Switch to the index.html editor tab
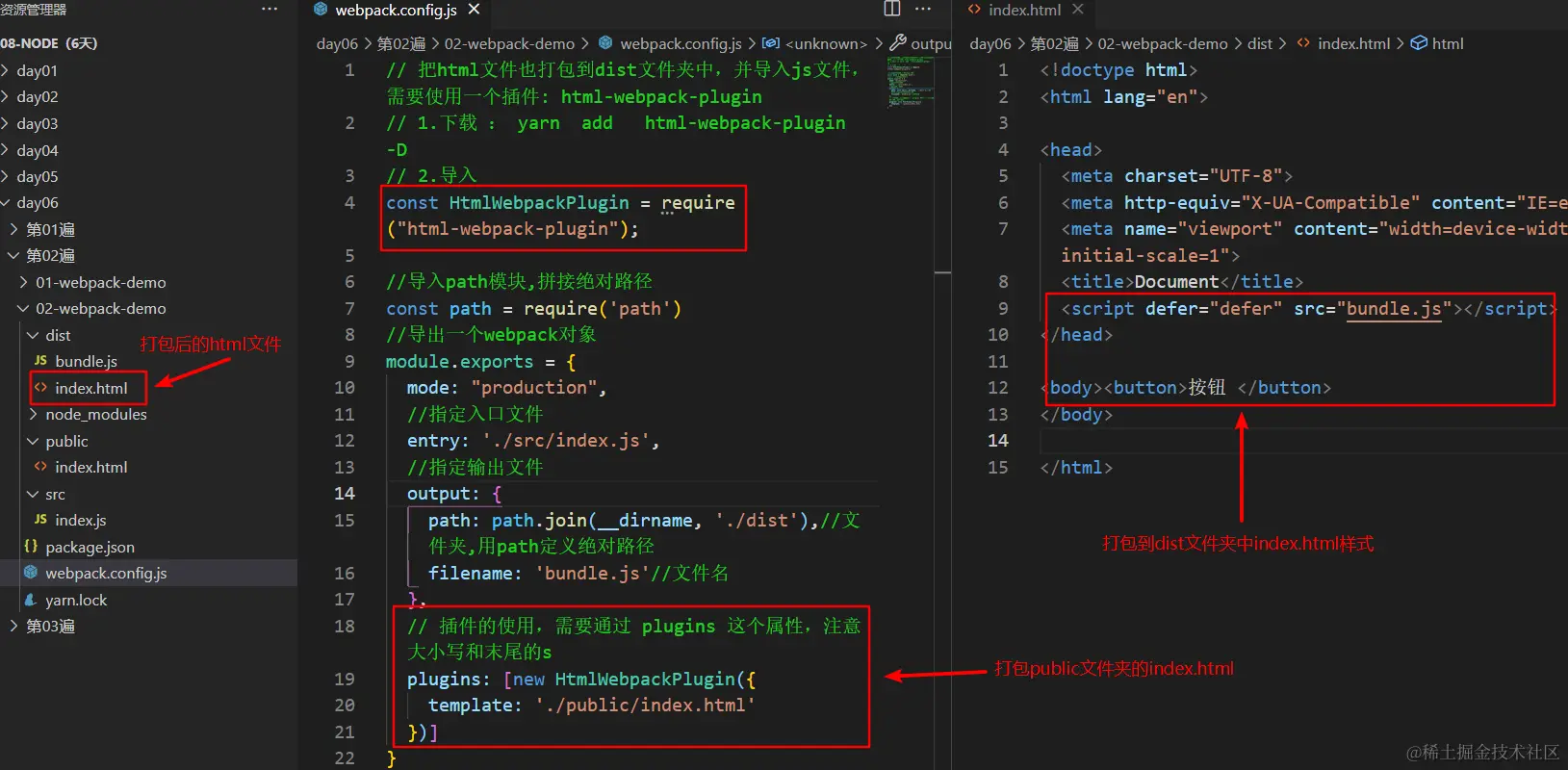 coord(1024,10)
